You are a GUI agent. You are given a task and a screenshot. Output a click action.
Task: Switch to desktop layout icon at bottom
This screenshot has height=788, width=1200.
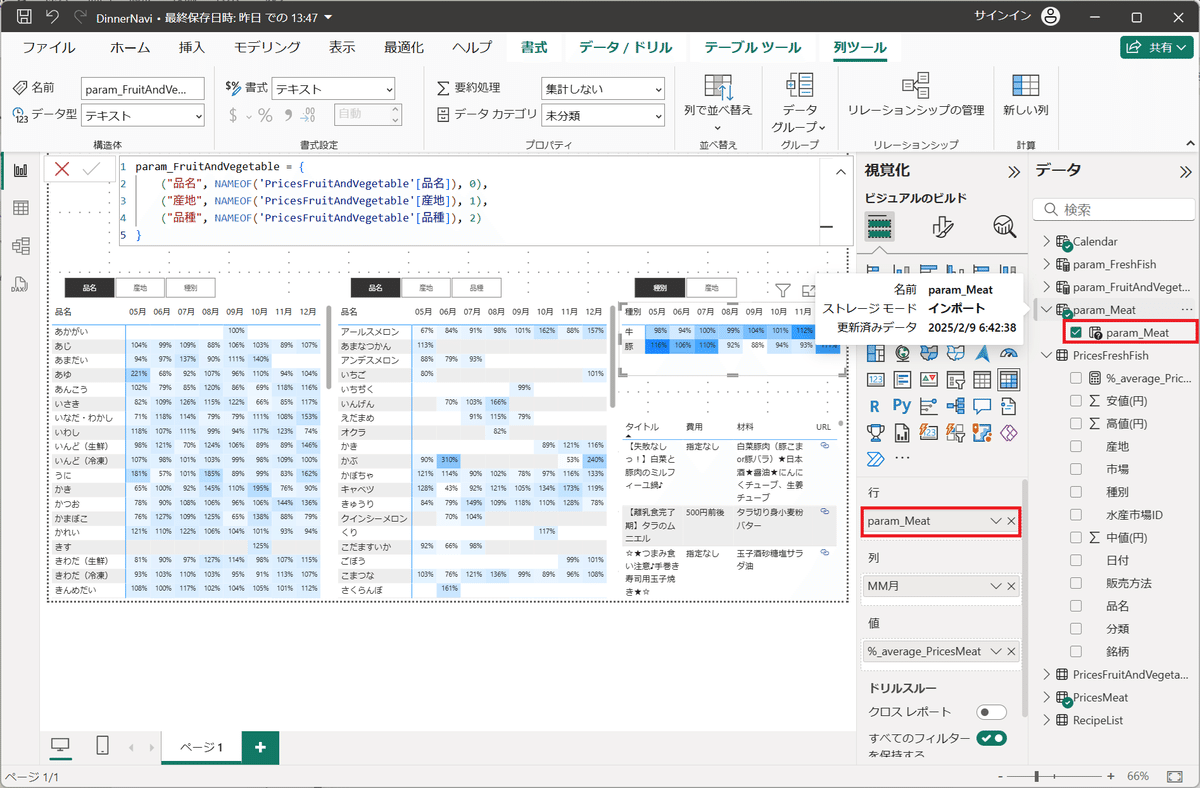point(61,746)
